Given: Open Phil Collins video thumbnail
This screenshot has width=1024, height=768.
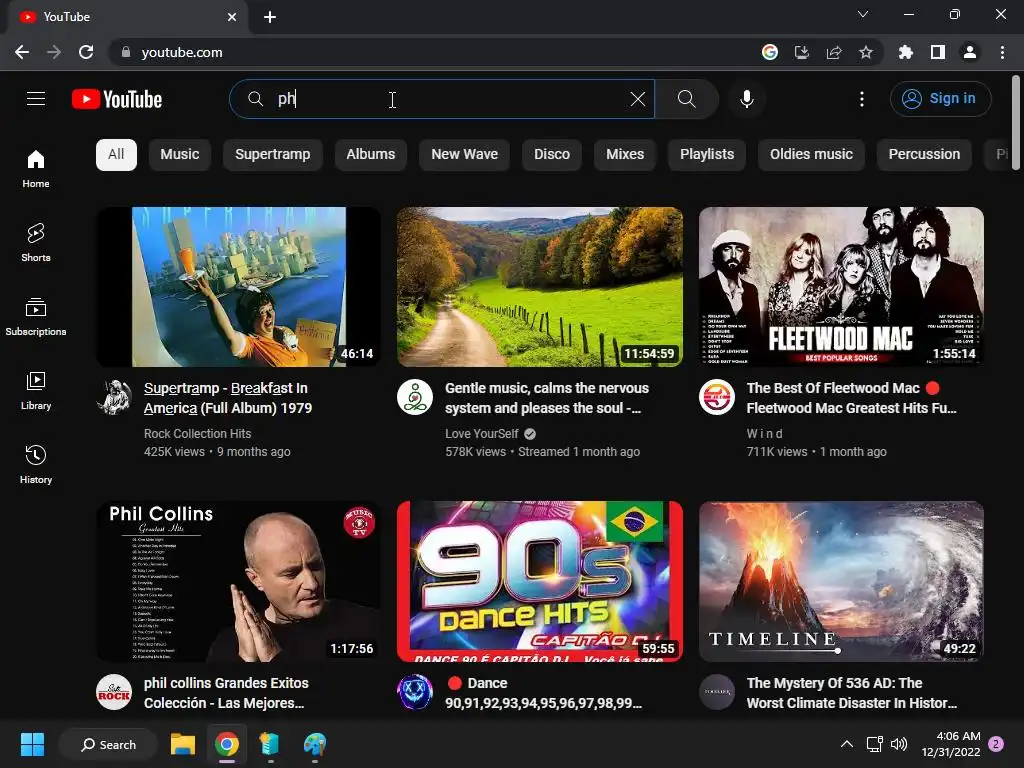Looking at the screenshot, I should pos(238,581).
